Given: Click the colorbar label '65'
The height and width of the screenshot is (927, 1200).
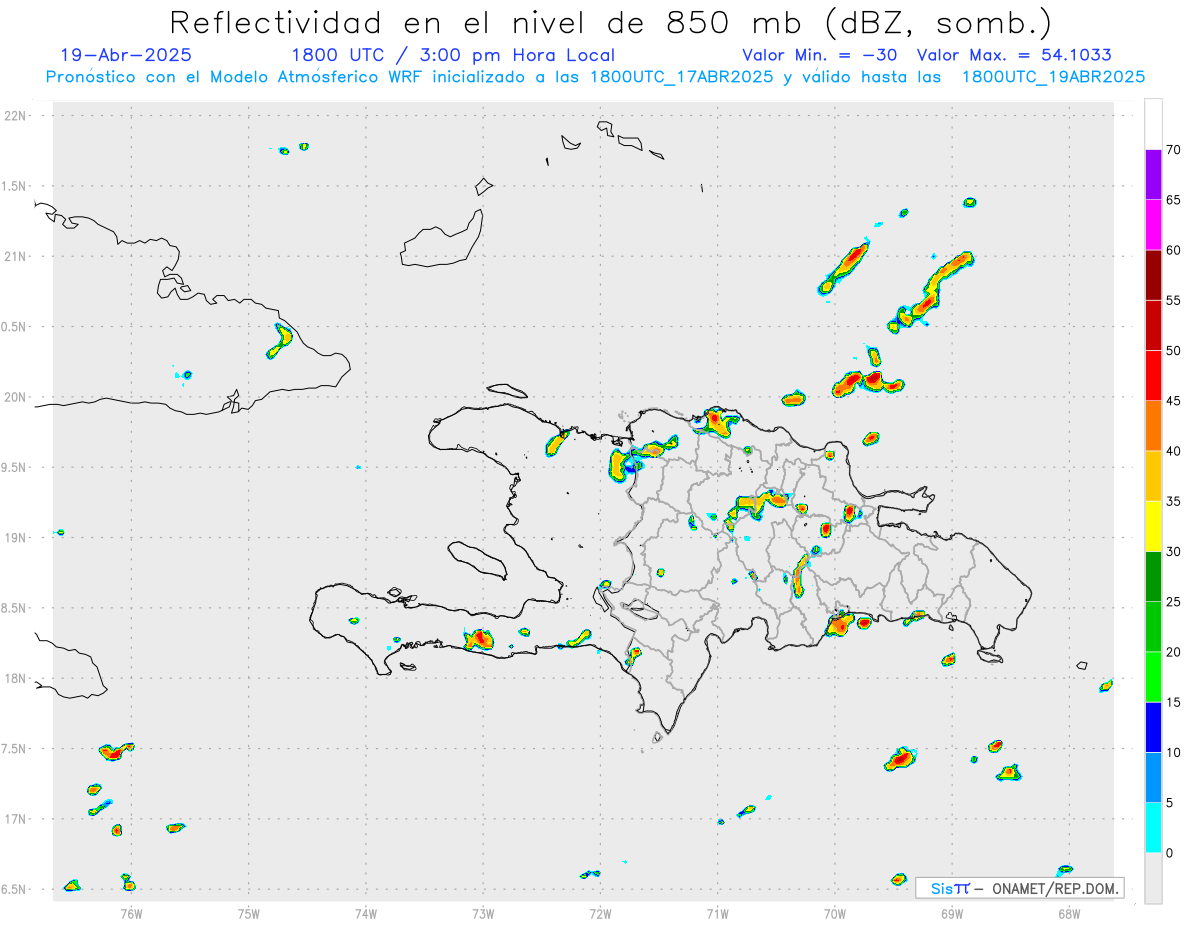Looking at the screenshot, I should click(1173, 200).
